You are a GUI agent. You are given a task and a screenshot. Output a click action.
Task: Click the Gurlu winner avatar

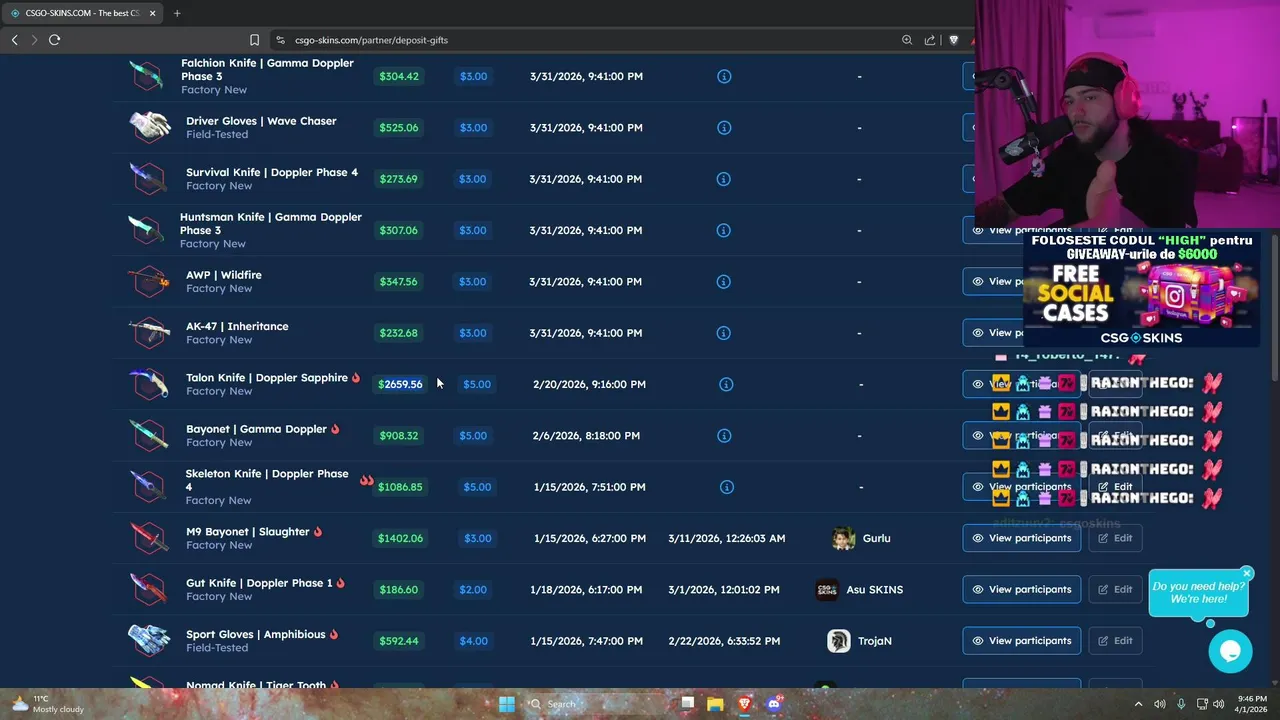[843, 538]
